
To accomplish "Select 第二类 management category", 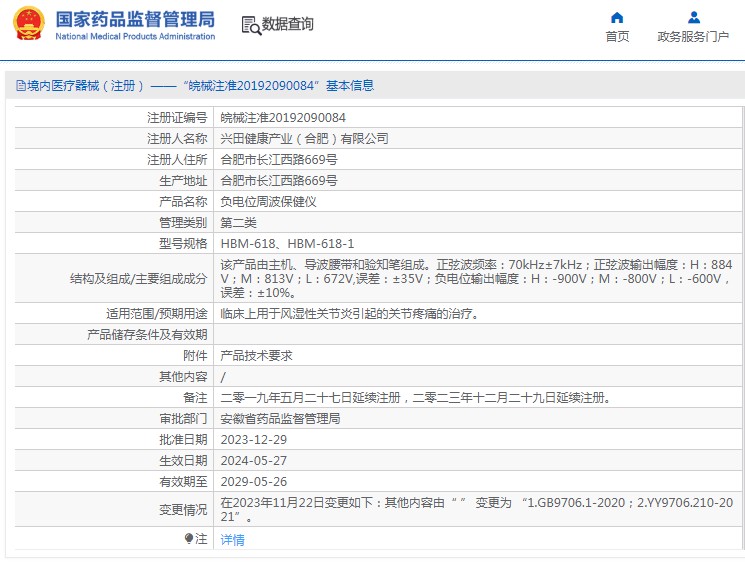I will point(239,222).
